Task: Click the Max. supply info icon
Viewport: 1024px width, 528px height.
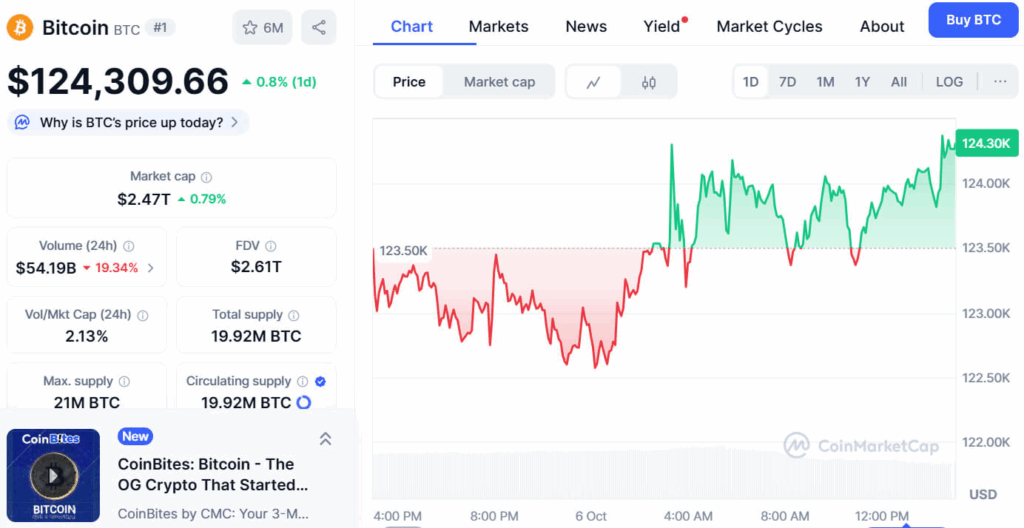Action: (124, 381)
